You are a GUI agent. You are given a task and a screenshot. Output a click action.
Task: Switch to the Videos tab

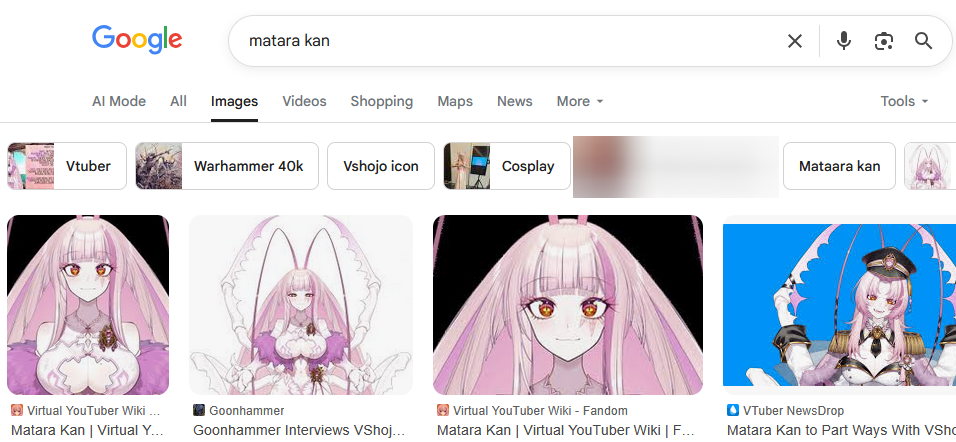pyautogui.click(x=304, y=101)
